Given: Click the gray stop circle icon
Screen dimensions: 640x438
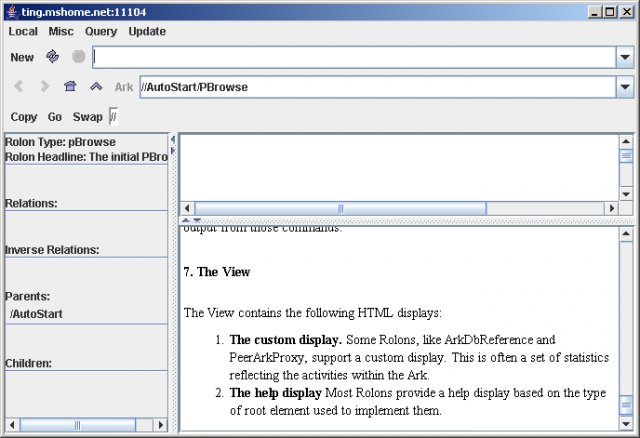Looking at the screenshot, I should coord(78,57).
